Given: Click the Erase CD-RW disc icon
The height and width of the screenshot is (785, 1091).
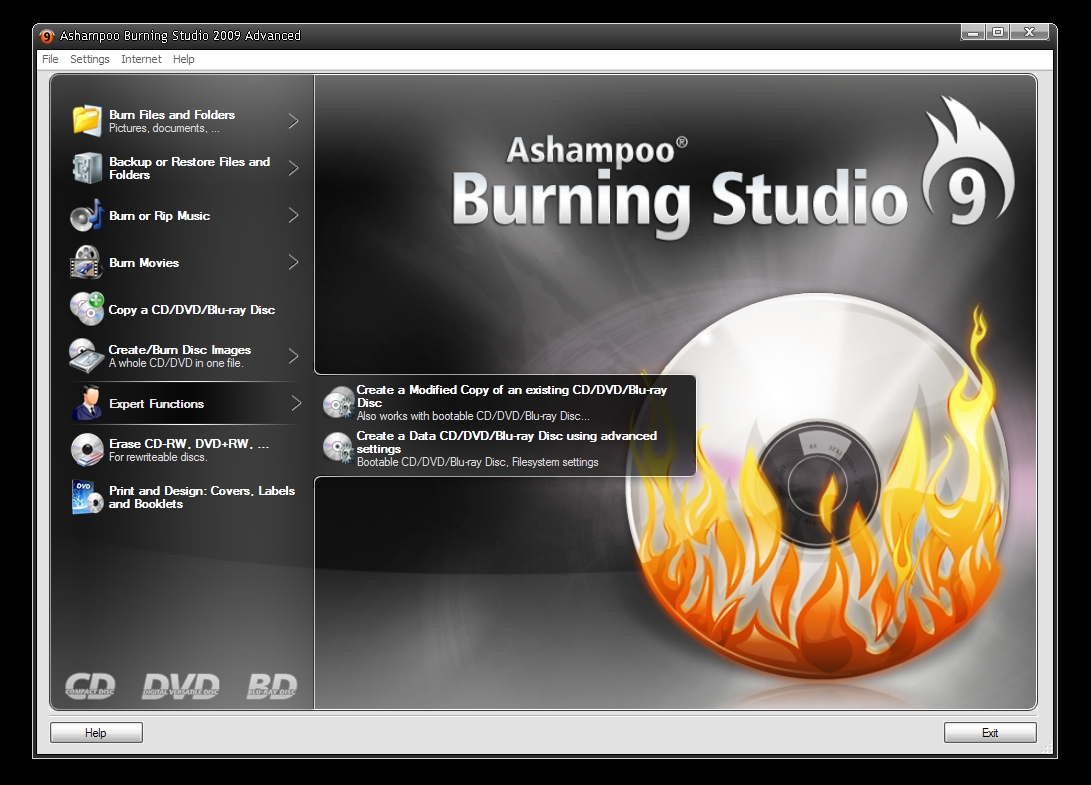Looking at the screenshot, I should coord(87,450).
